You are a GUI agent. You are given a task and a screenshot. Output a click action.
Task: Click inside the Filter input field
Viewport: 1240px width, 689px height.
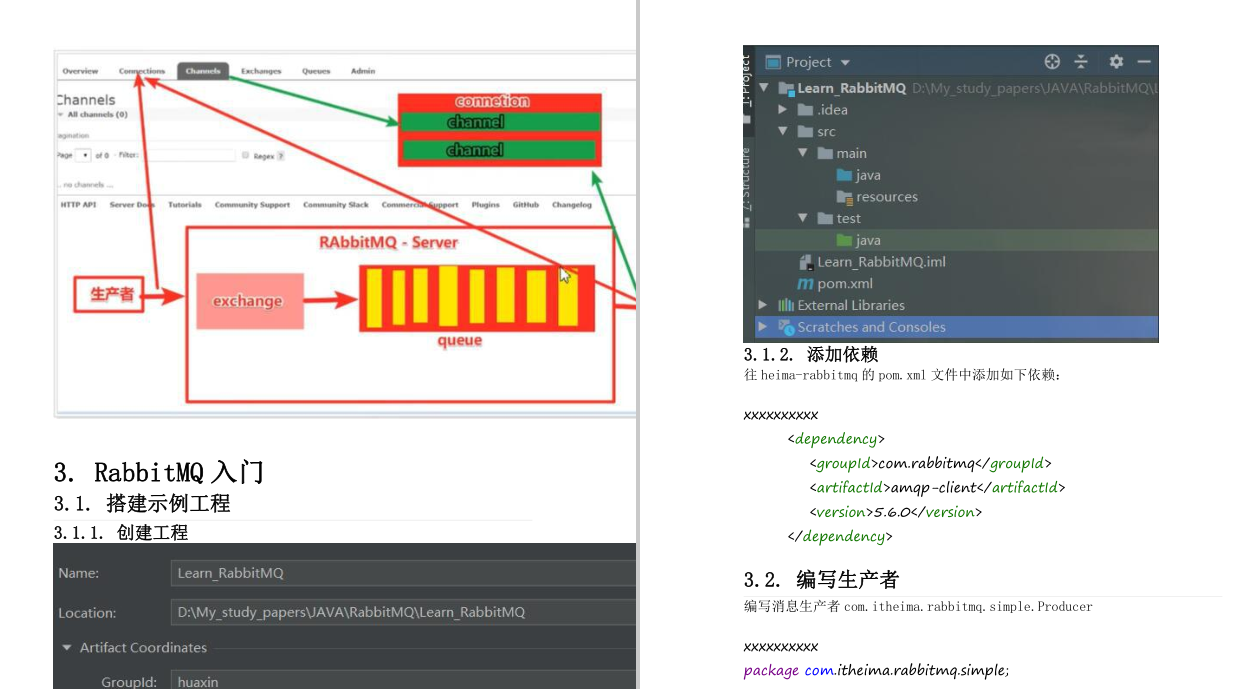[191, 155]
